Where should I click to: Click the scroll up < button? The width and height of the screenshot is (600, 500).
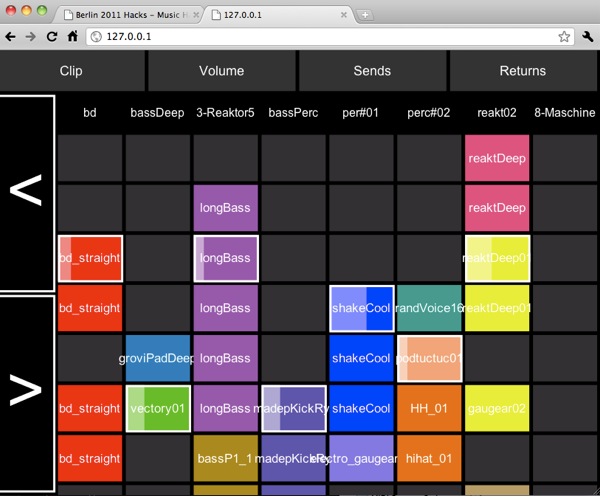coord(26,193)
